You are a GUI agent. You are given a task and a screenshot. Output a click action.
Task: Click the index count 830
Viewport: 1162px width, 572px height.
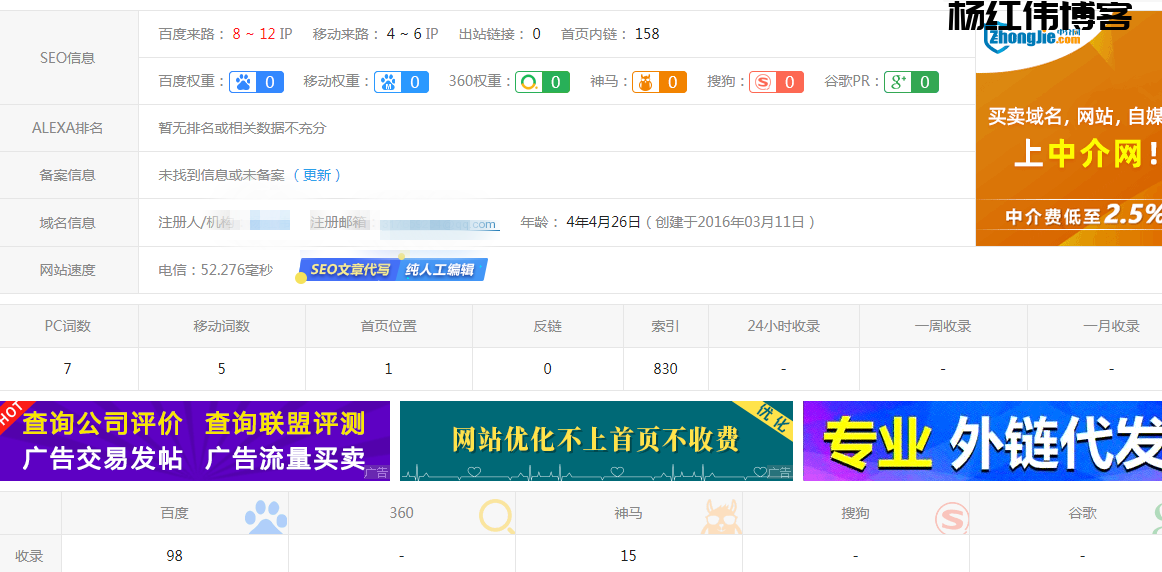coord(665,369)
